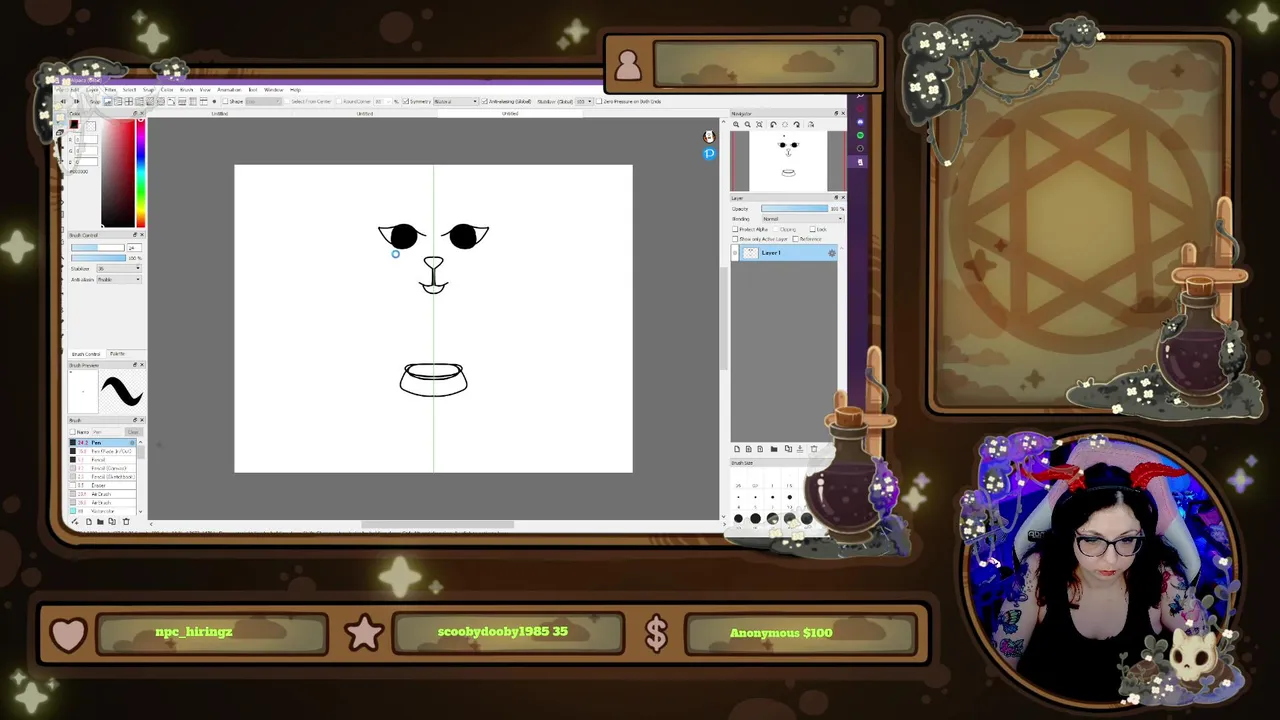This screenshot has height=720, width=1280.
Task: Click the mascot icon above pixiv icon
Action: [x=709, y=136]
